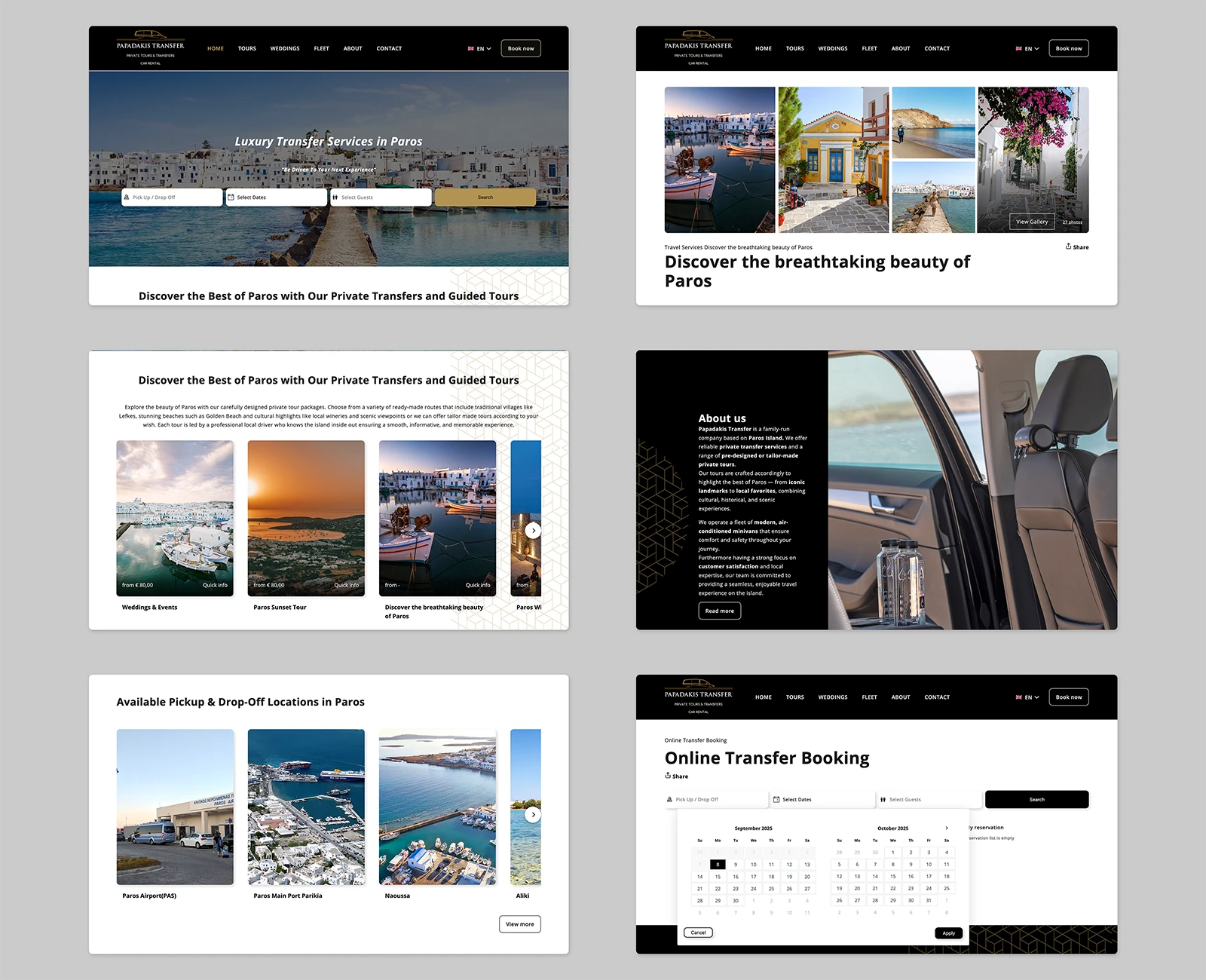1206x980 pixels.
Task: Click the highlighted HOME logo in hero header
Action: coord(150,48)
